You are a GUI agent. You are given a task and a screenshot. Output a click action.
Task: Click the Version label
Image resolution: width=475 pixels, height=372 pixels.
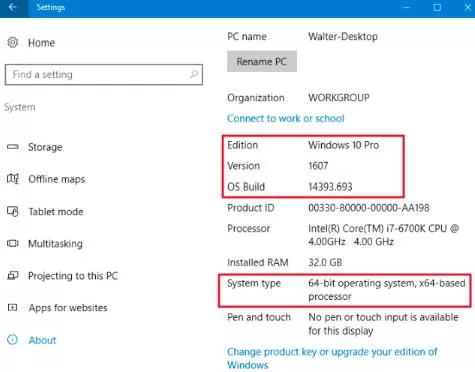(244, 166)
